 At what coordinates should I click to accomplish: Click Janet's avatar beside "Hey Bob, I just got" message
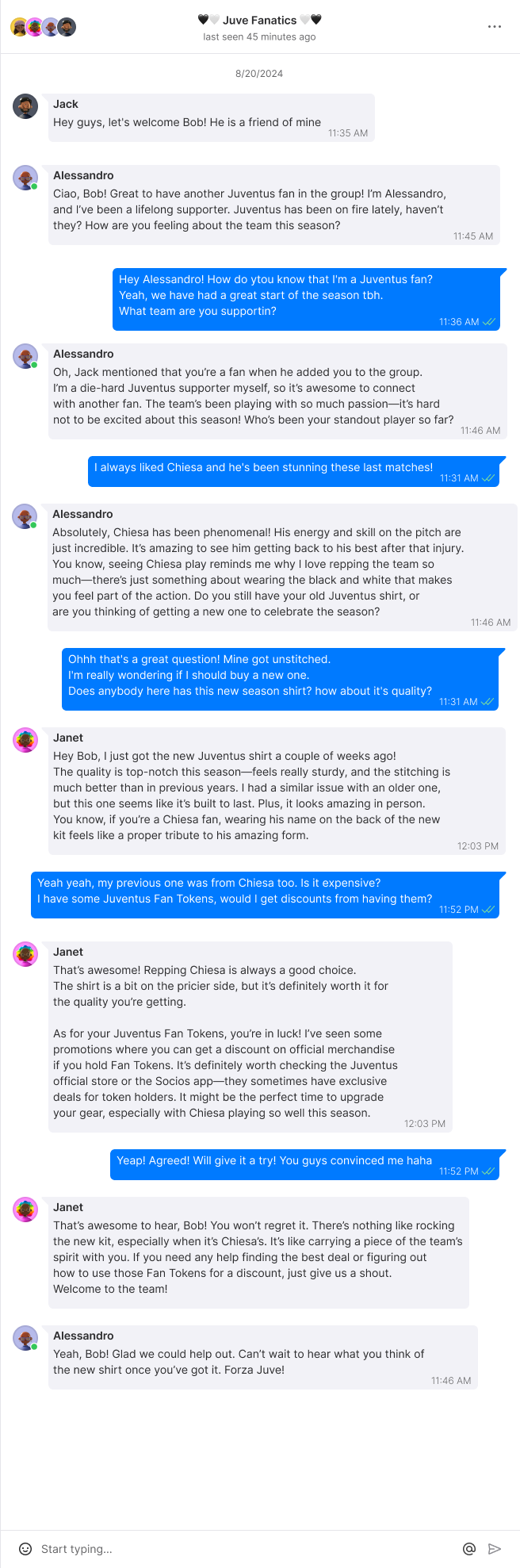click(25, 740)
